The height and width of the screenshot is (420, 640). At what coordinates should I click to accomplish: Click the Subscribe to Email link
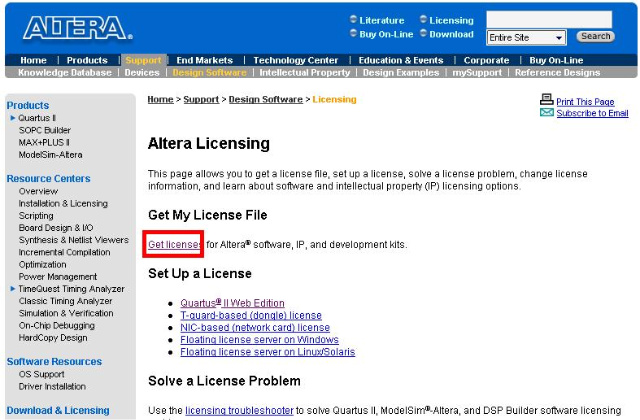(592, 113)
